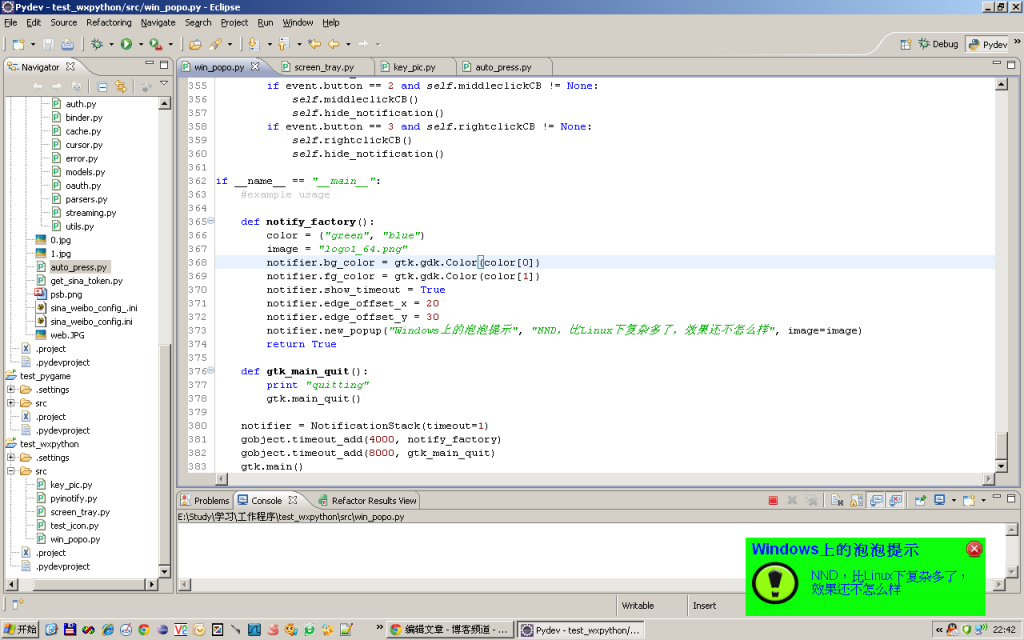Click the editor horizontal scrollbar left arrow
1024x640 pixels.
[x=221, y=479]
